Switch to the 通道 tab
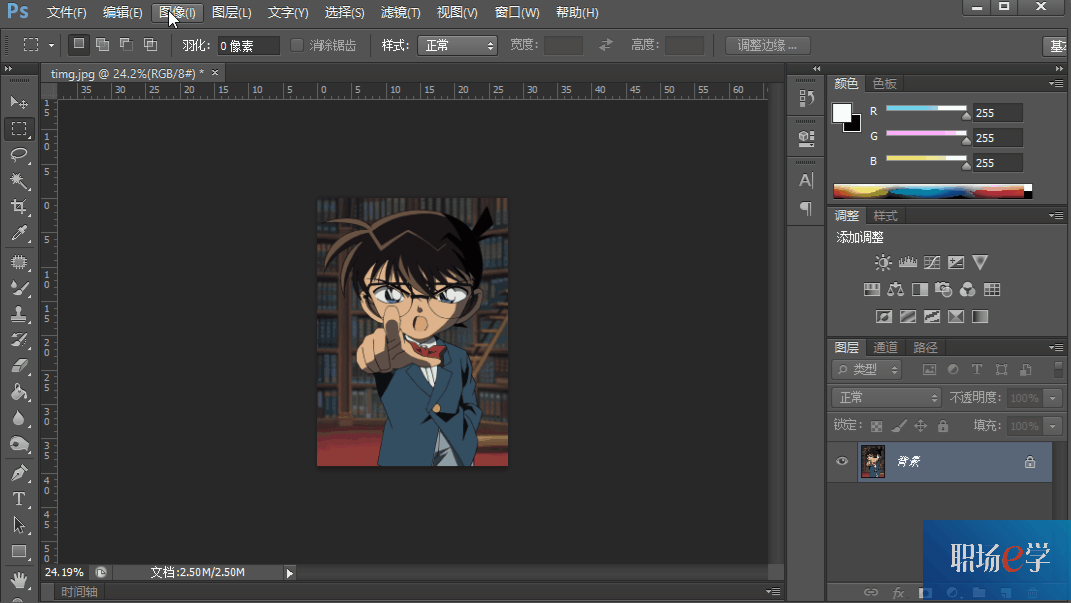 885,348
